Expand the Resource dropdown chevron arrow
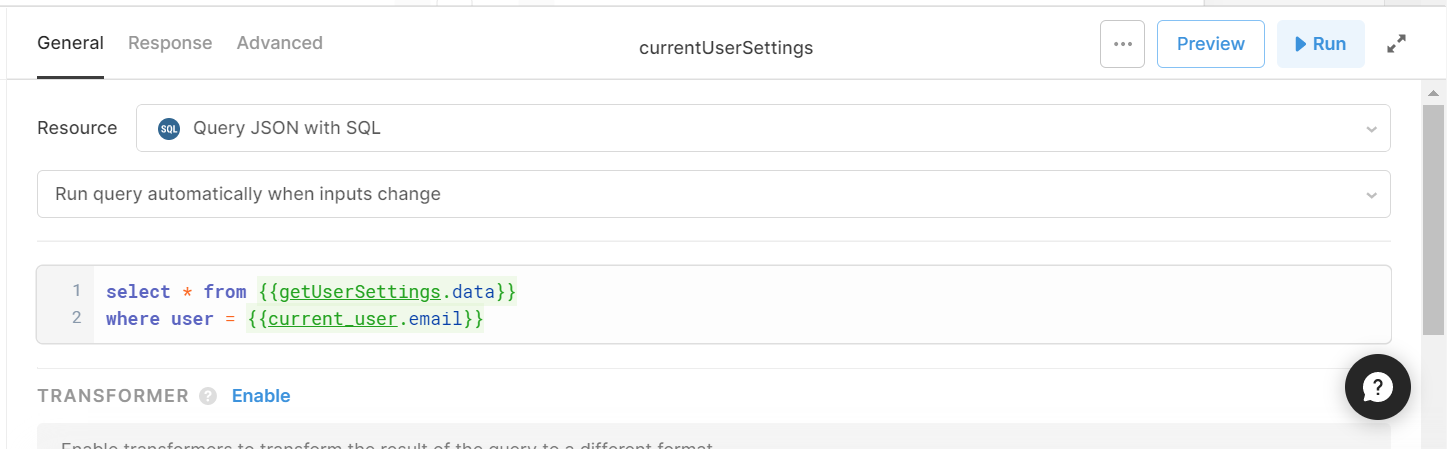 1370,129
